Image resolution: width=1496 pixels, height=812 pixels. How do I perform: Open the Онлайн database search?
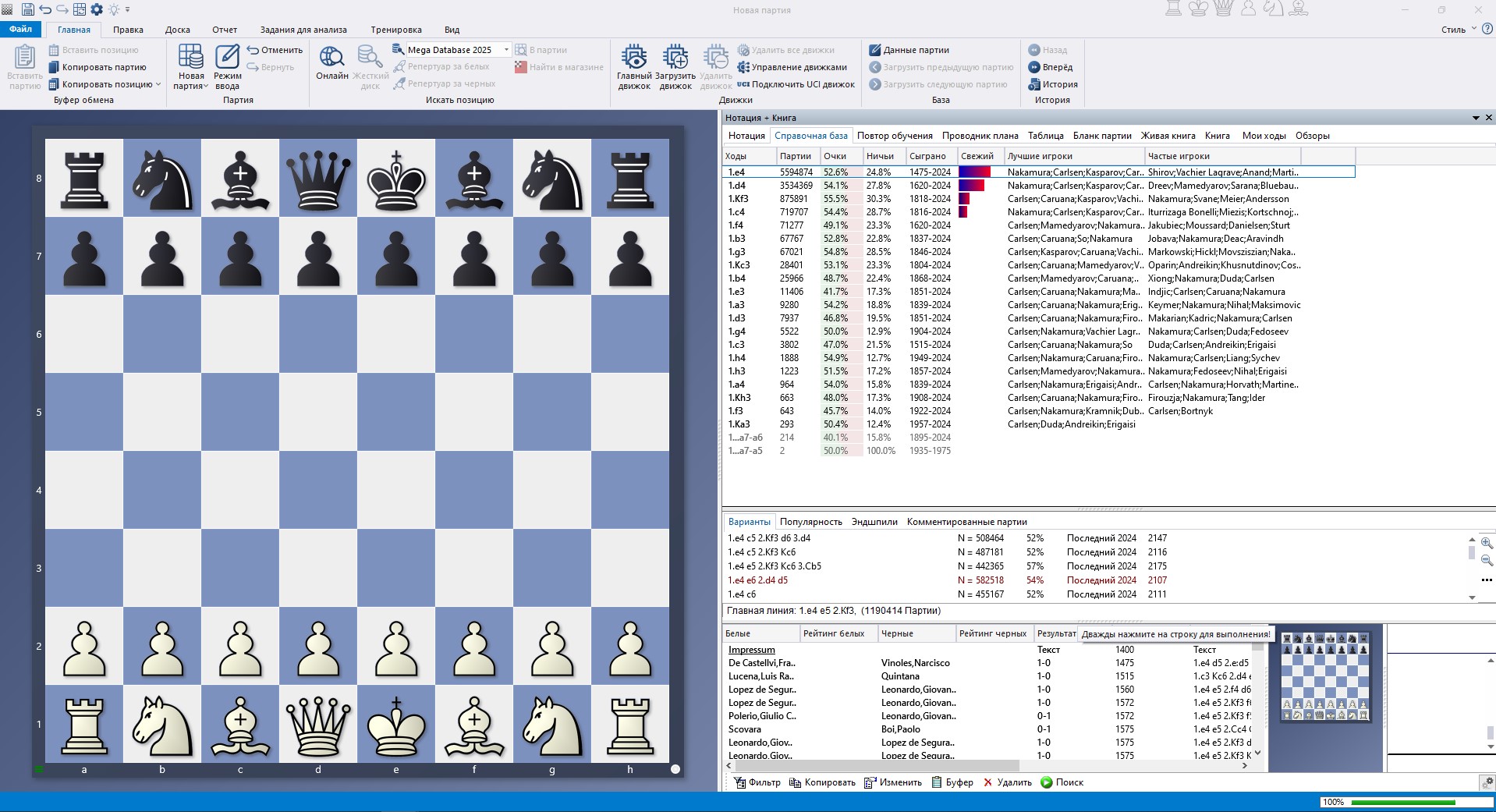click(332, 66)
